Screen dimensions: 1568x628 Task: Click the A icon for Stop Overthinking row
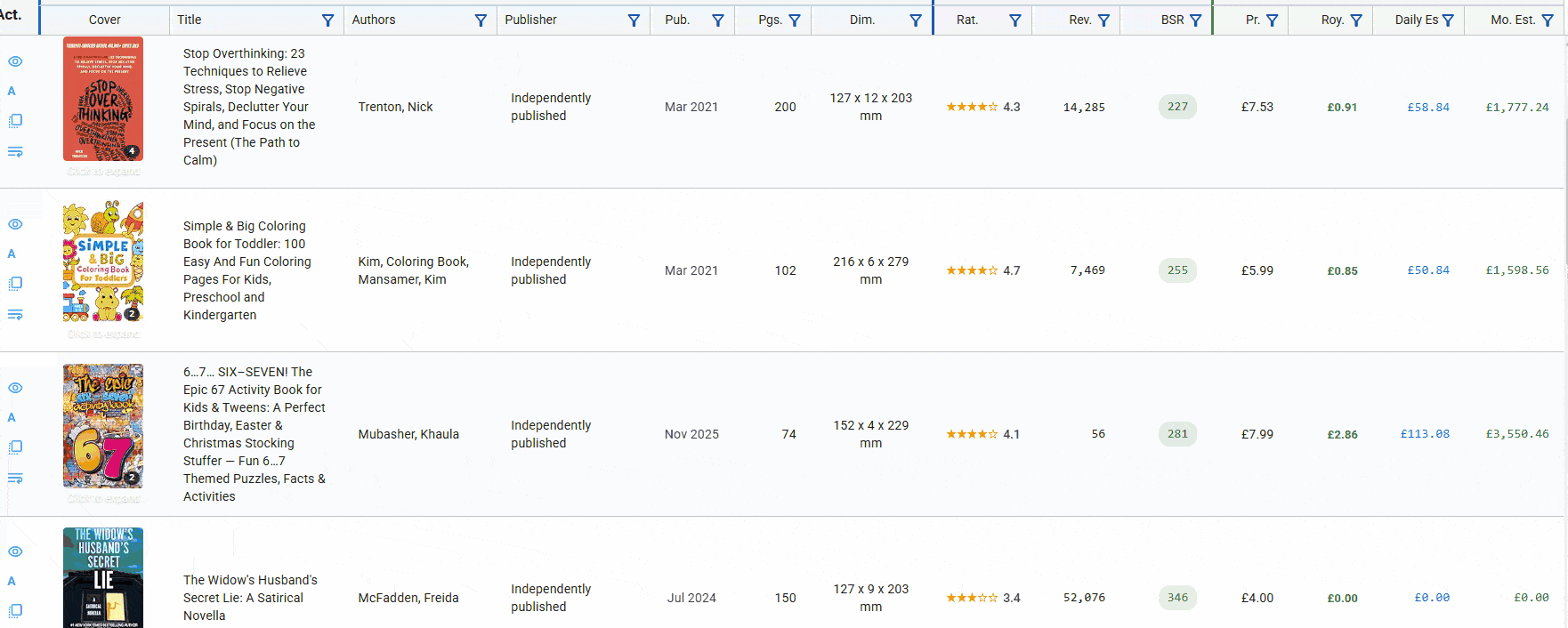point(12,91)
